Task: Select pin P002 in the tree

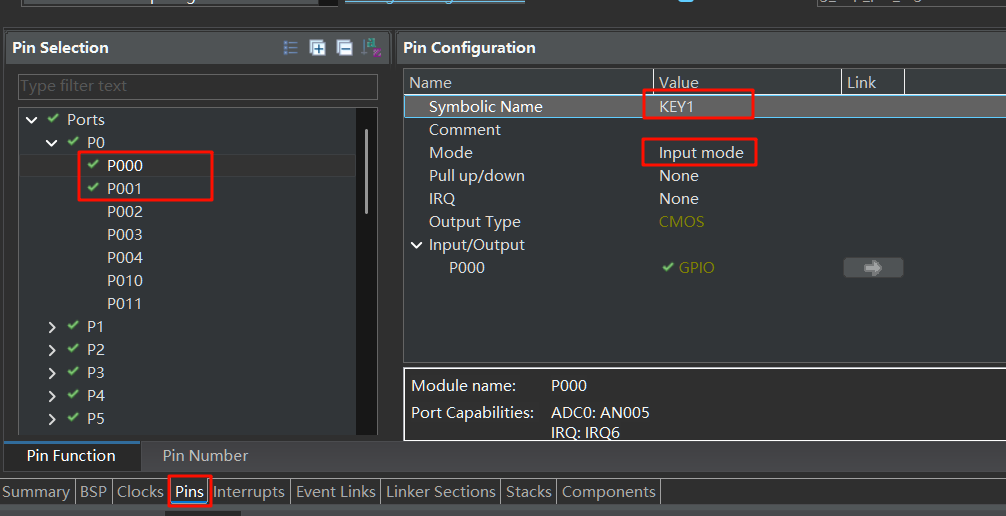Action: pyautogui.click(x=124, y=212)
